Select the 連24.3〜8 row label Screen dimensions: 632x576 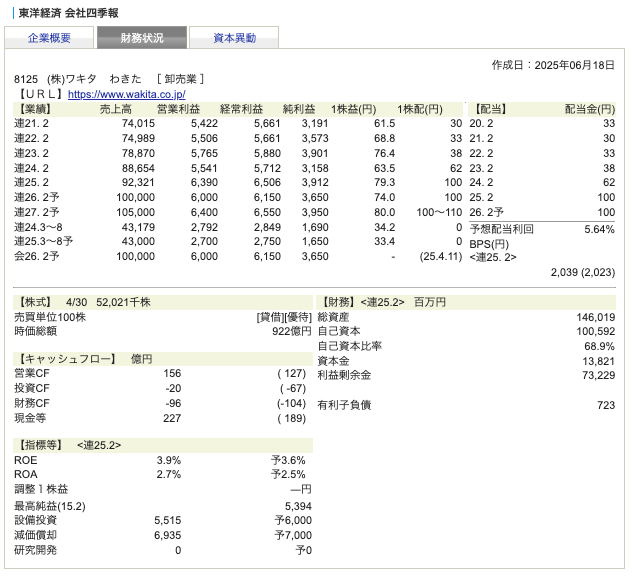tap(38, 227)
